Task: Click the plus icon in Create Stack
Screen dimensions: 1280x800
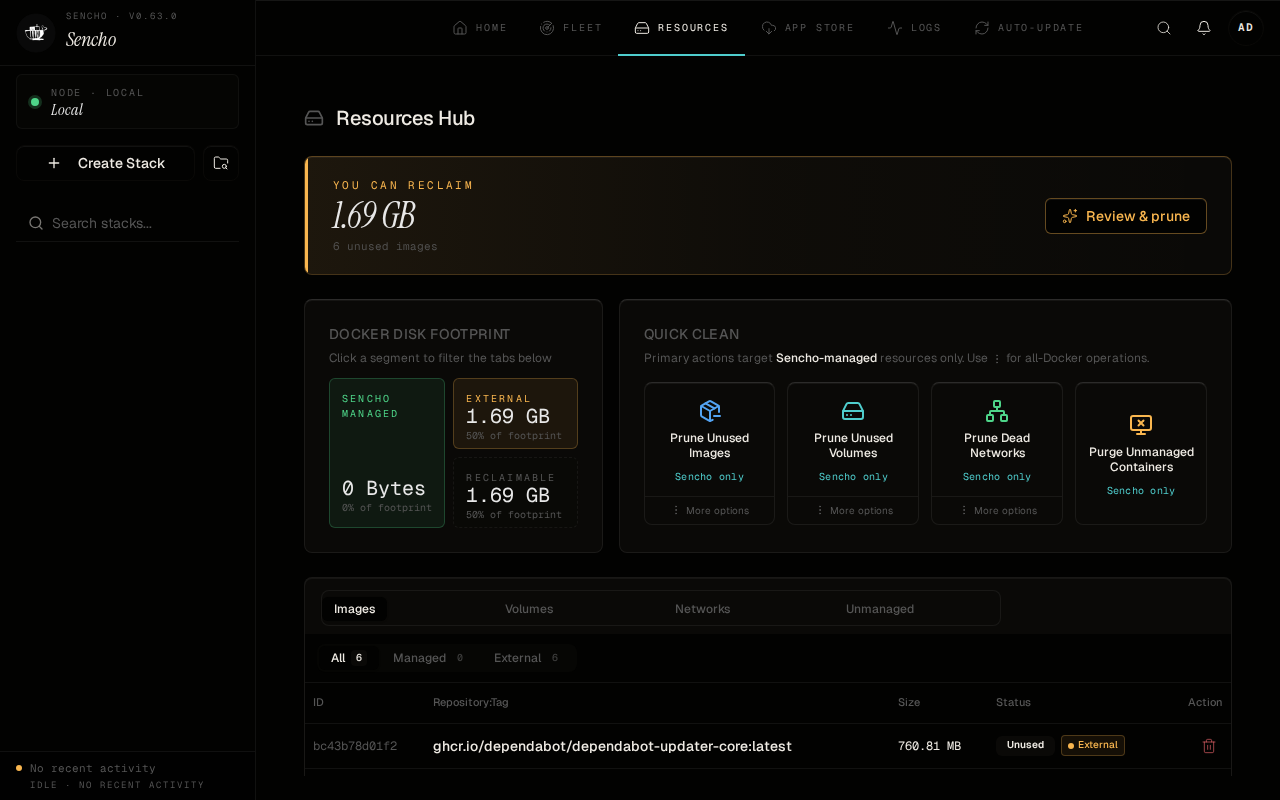Action: [x=54, y=163]
